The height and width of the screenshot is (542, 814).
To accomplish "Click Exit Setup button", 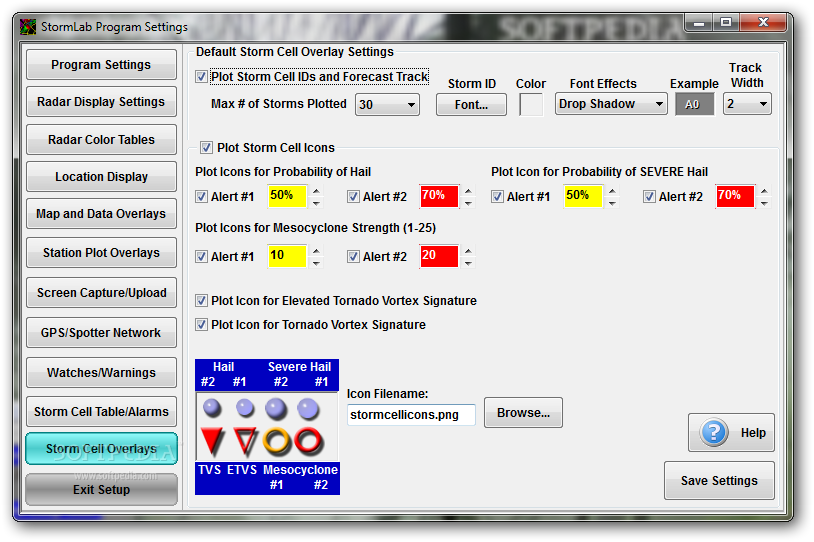I will (x=101, y=490).
